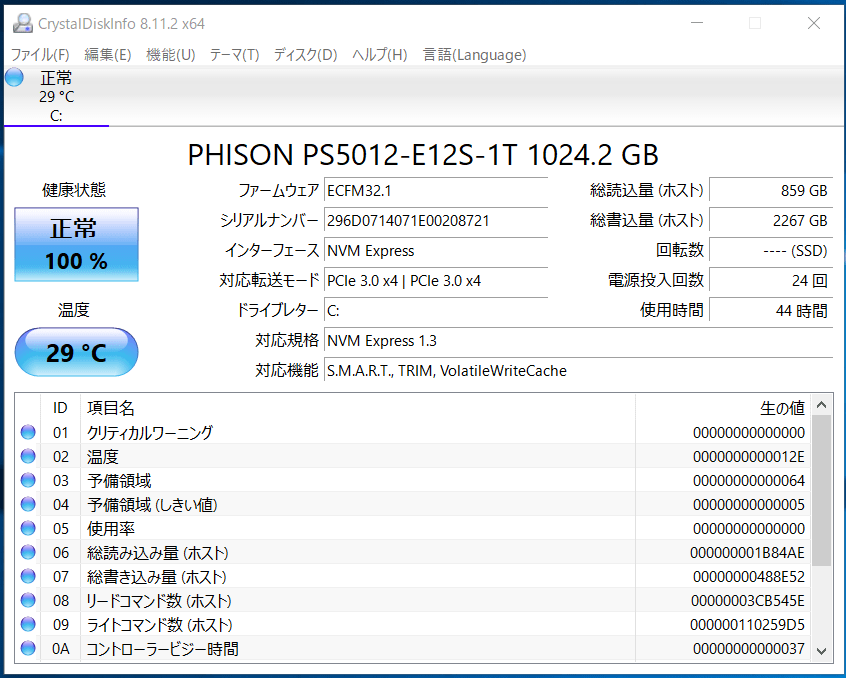
Task: Click the ファームウェア field ECFM32.1
Action: pos(436,190)
